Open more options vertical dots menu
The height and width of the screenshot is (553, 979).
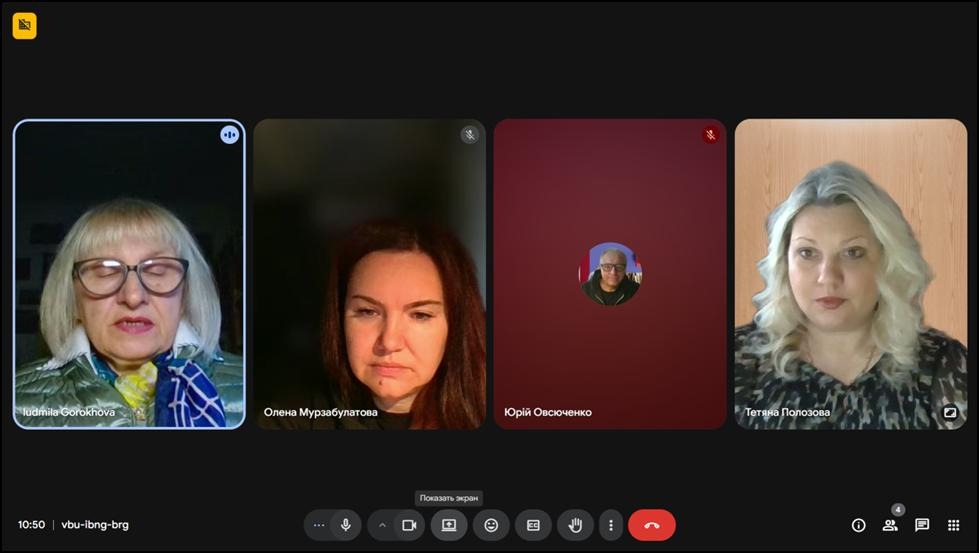tap(610, 525)
